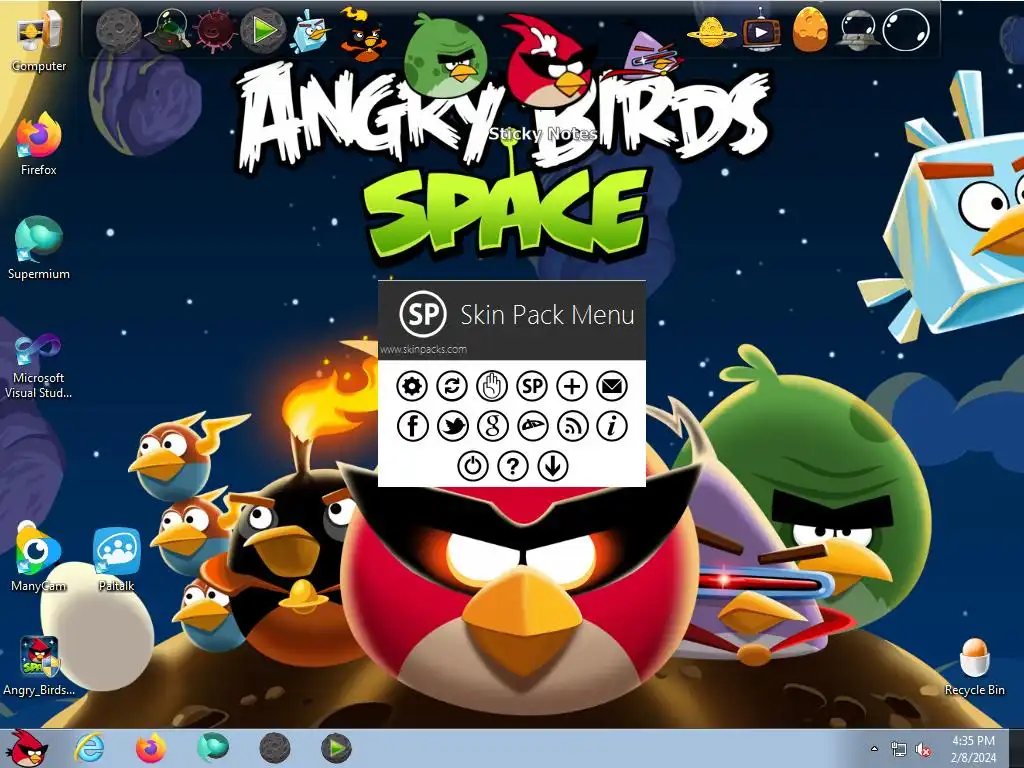Open the Facebook icon in Skin Pack Menu
The width and height of the screenshot is (1024, 768).
pyautogui.click(x=413, y=426)
